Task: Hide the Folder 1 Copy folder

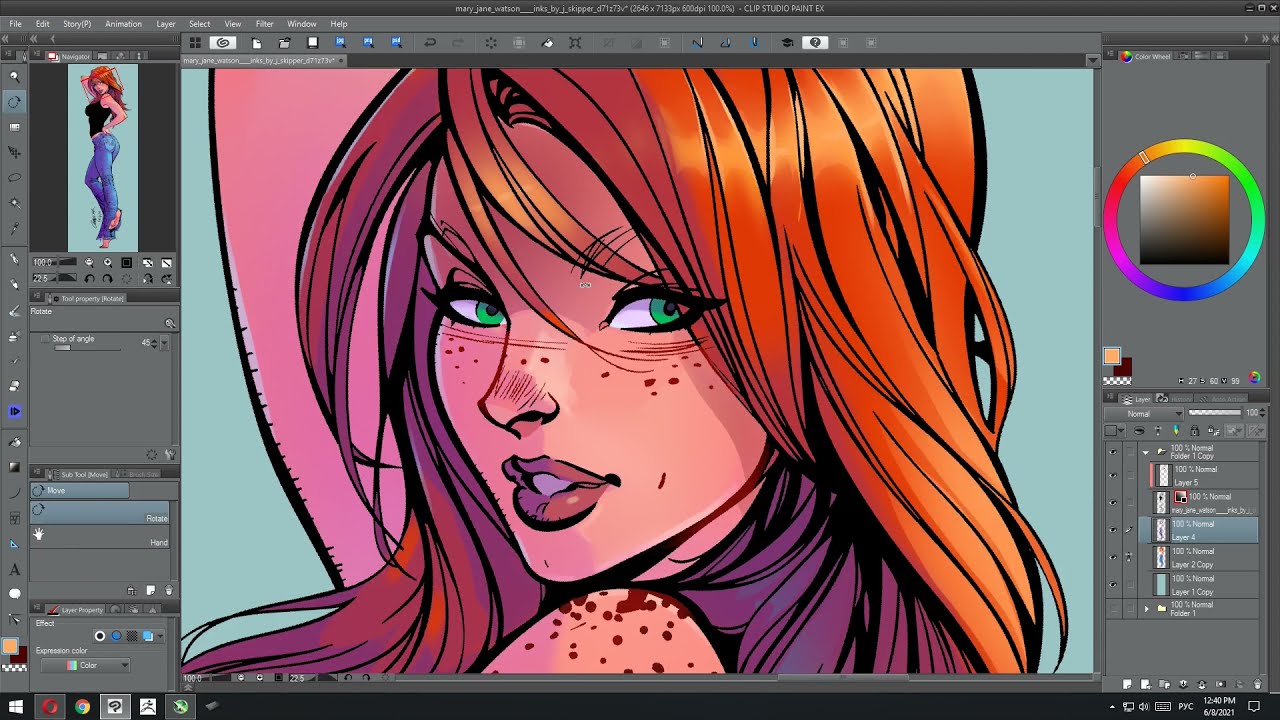Action: (x=1113, y=452)
